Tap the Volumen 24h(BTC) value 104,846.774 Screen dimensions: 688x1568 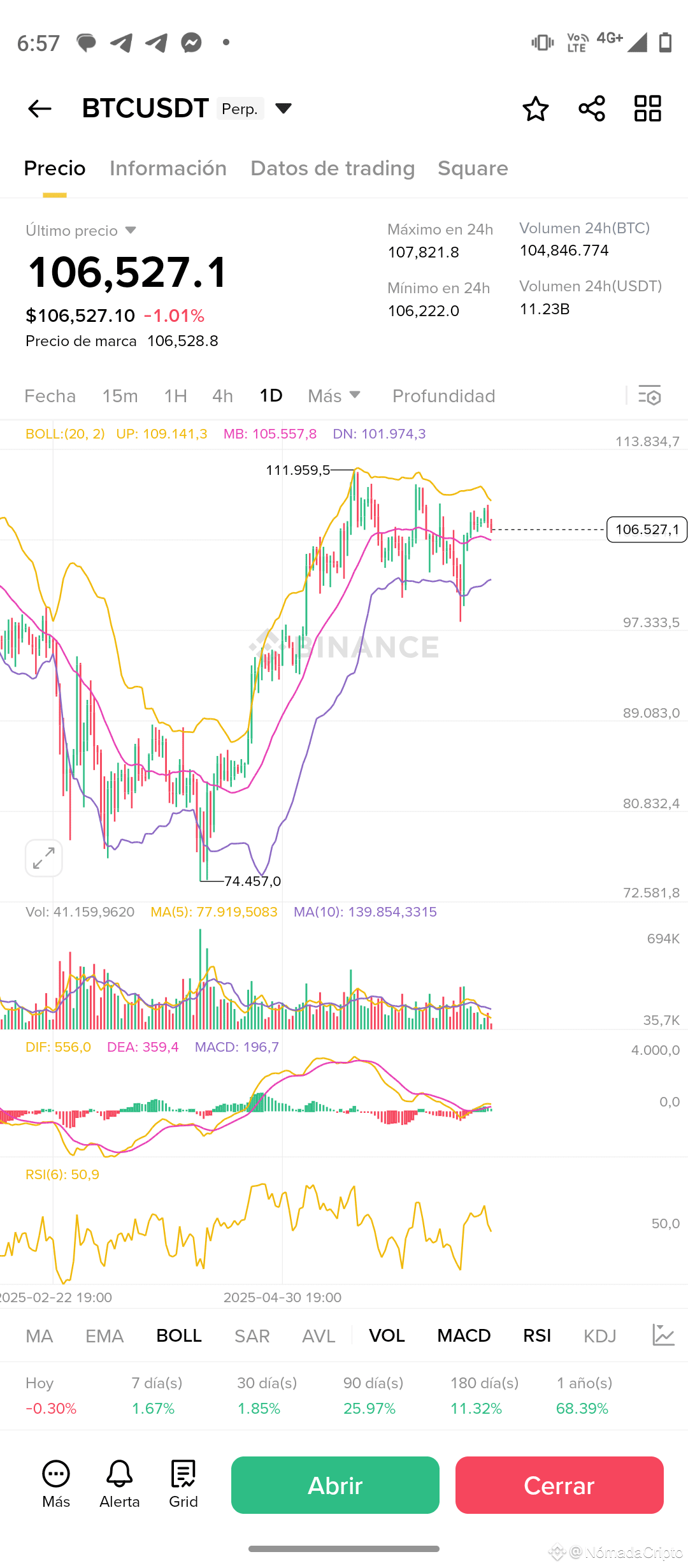click(x=564, y=250)
